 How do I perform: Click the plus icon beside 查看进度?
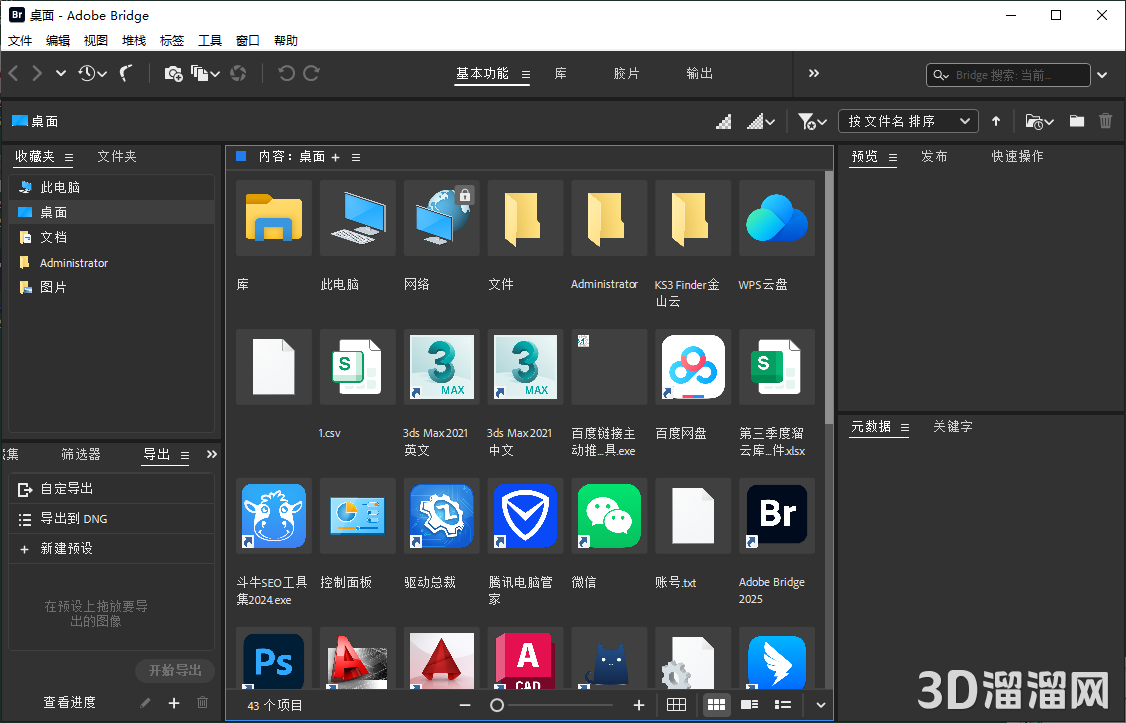tap(174, 703)
